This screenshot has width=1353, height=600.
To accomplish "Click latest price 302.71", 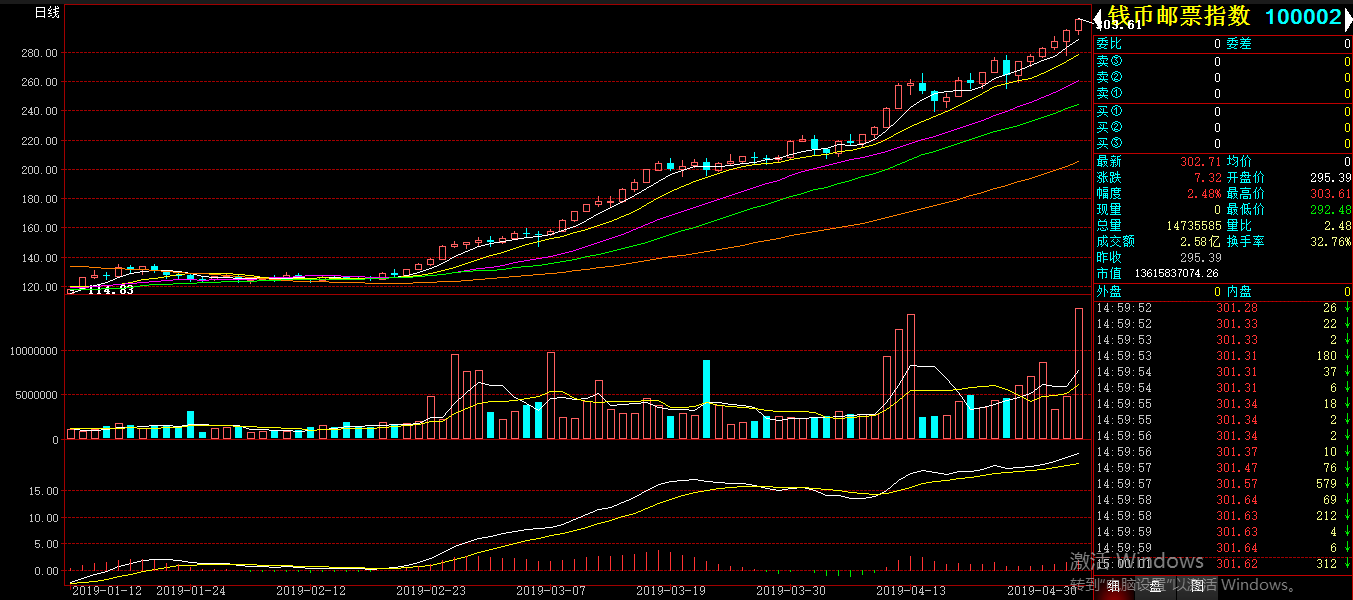I will click(1201, 161).
